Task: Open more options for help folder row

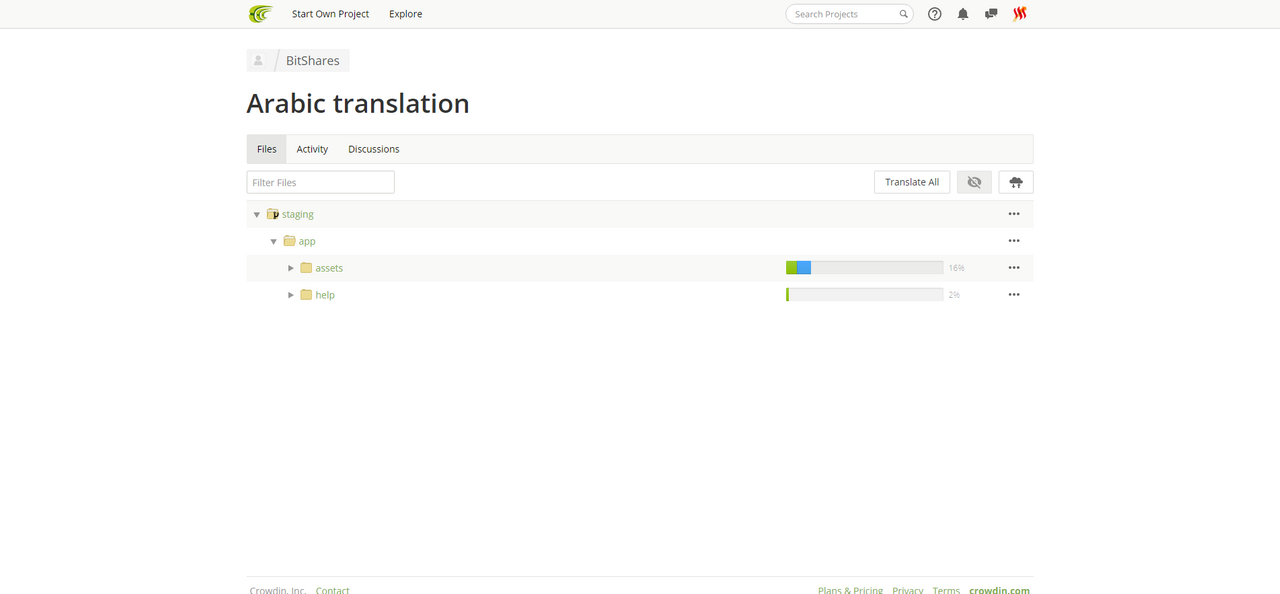Action: [x=1014, y=295]
